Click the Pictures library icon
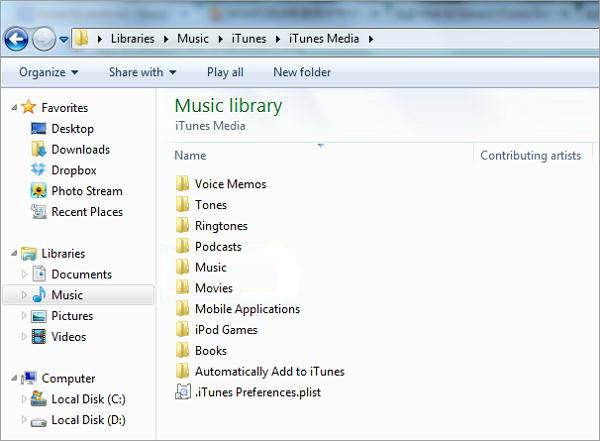The height and width of the screenshot is (441, 600). pyautogui.click(x=39, y=316)
